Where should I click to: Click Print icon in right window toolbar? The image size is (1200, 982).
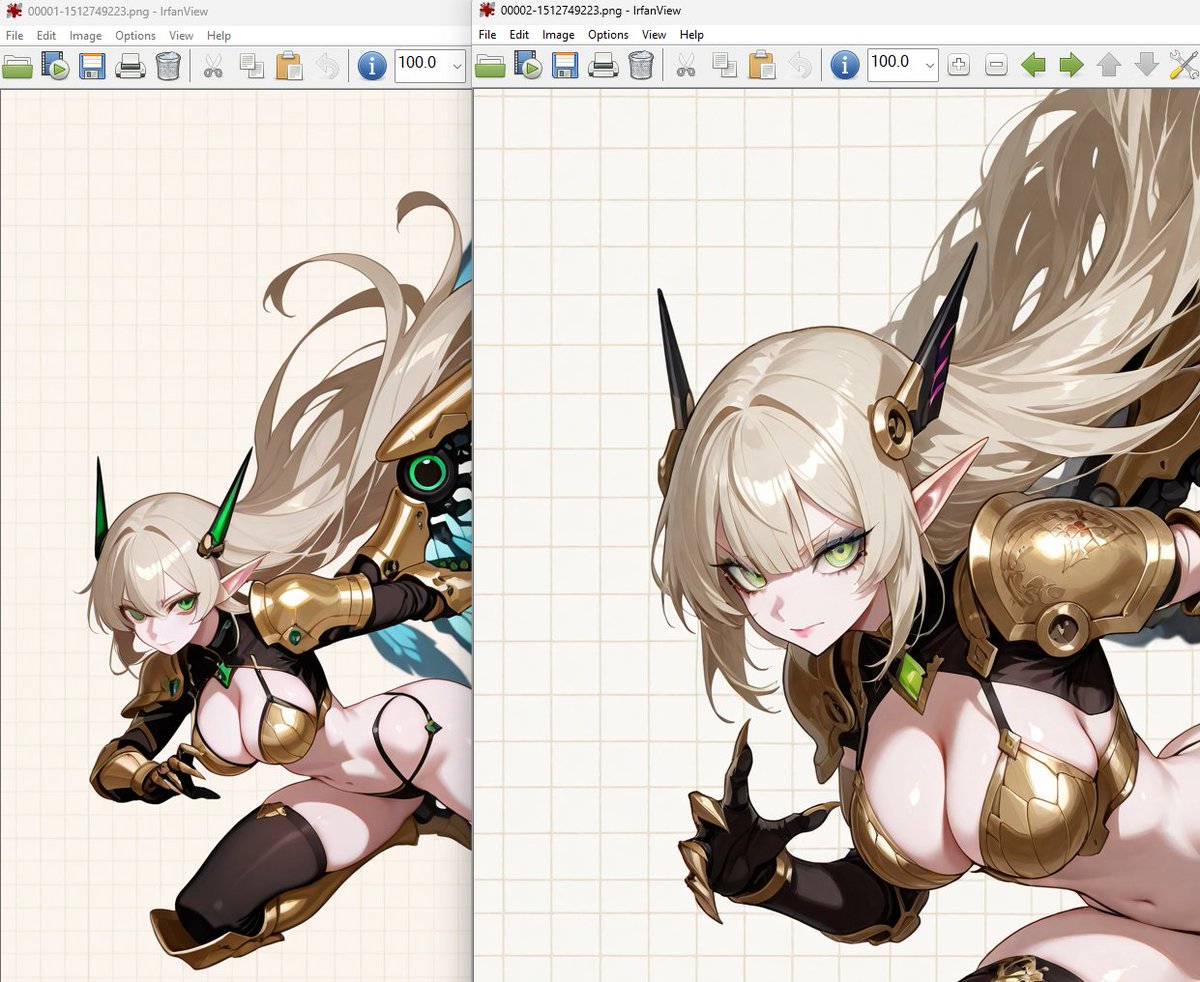click(x=604, y=66)
